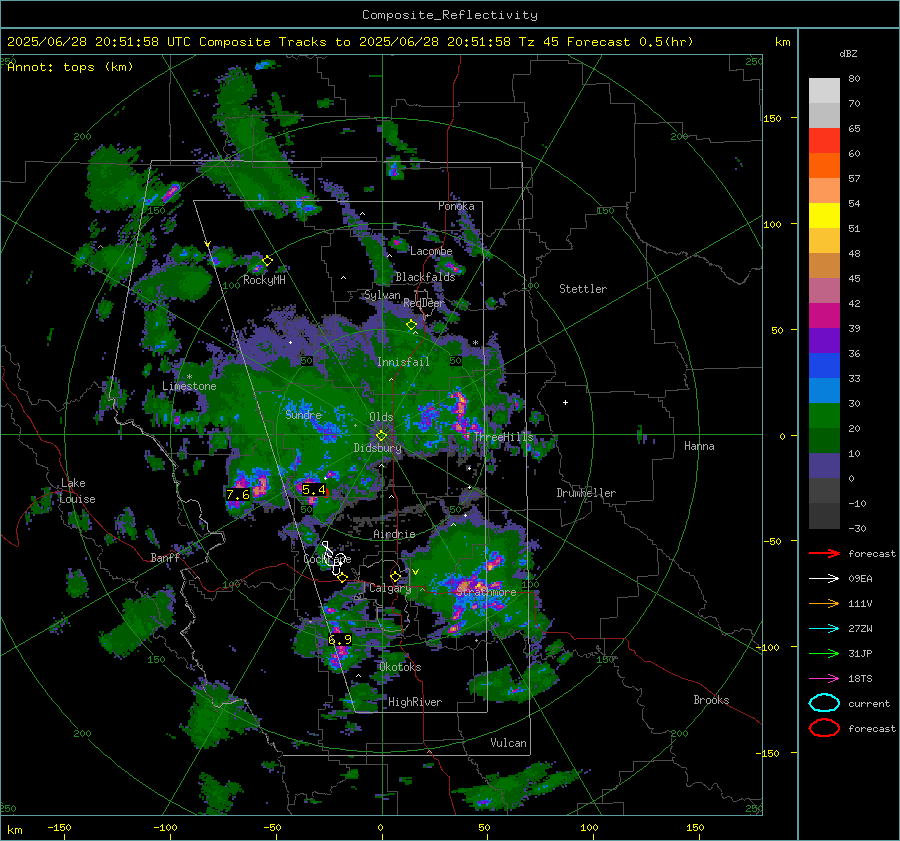
Task: Click the dBZ legend heading
Action: 848,54
